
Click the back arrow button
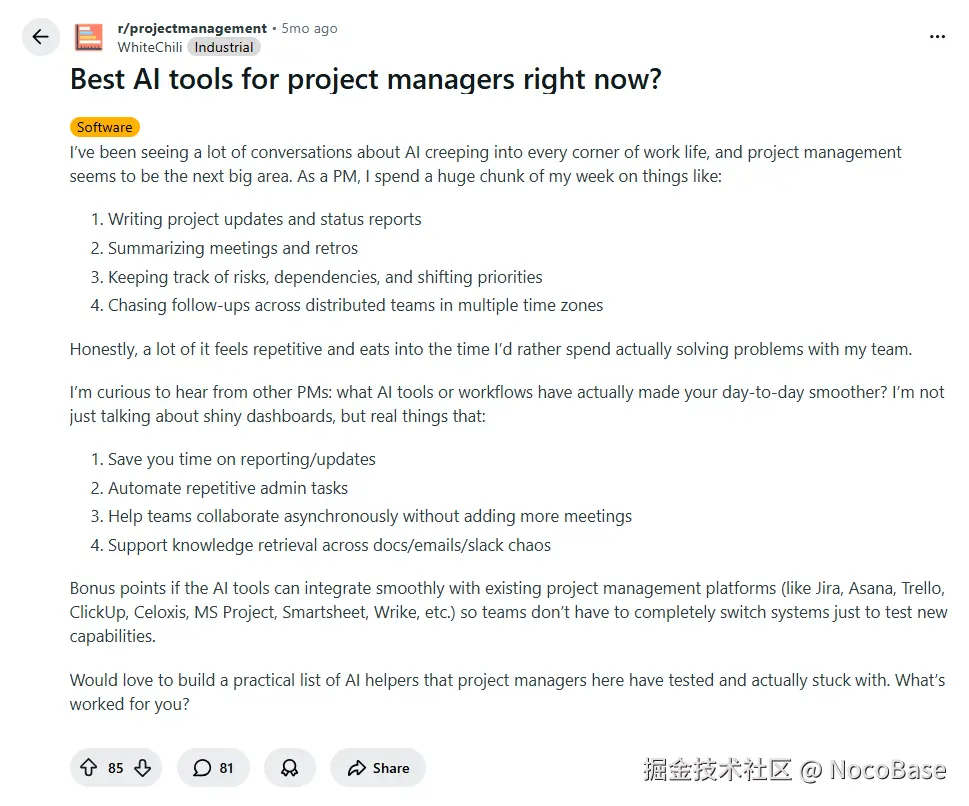tap(40, 37)
